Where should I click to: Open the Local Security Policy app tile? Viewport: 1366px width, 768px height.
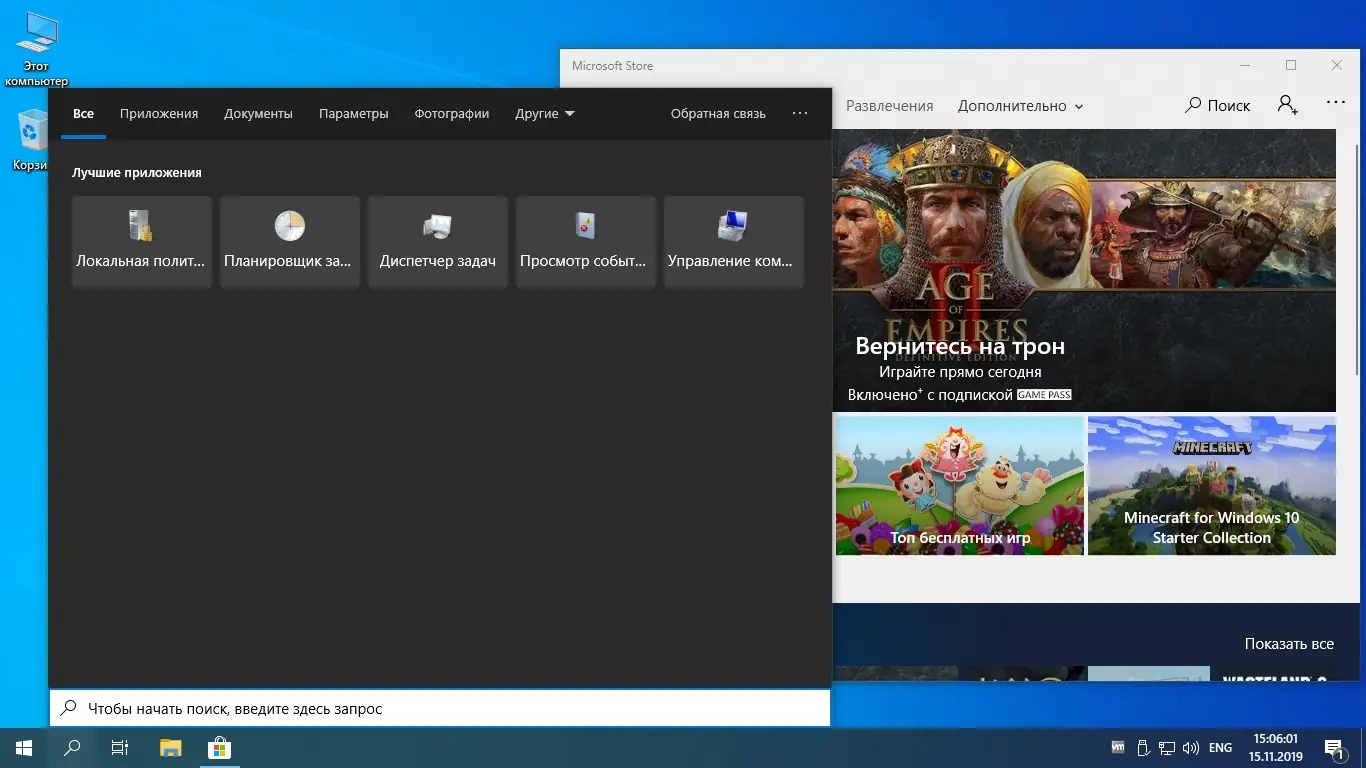[141, 241]
